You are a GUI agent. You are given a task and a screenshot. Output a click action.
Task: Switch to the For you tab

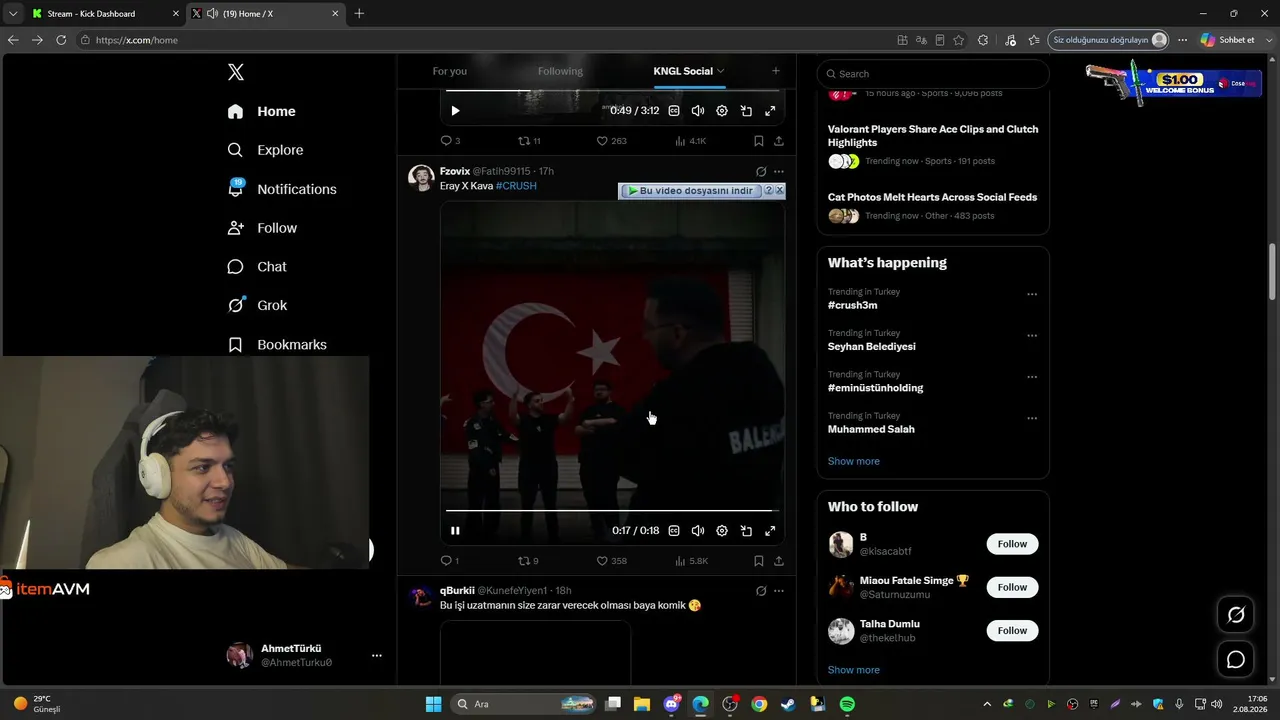[x=450, y=71]
